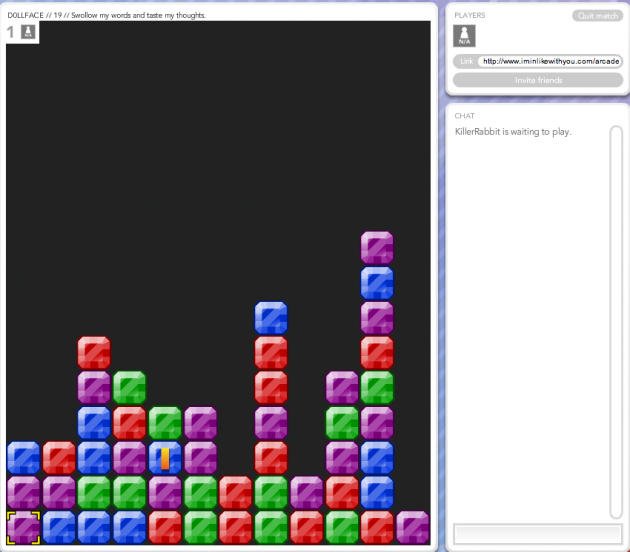Click the N/A player avatar in Players panel
630x552 pixels.
coord(464,36)
